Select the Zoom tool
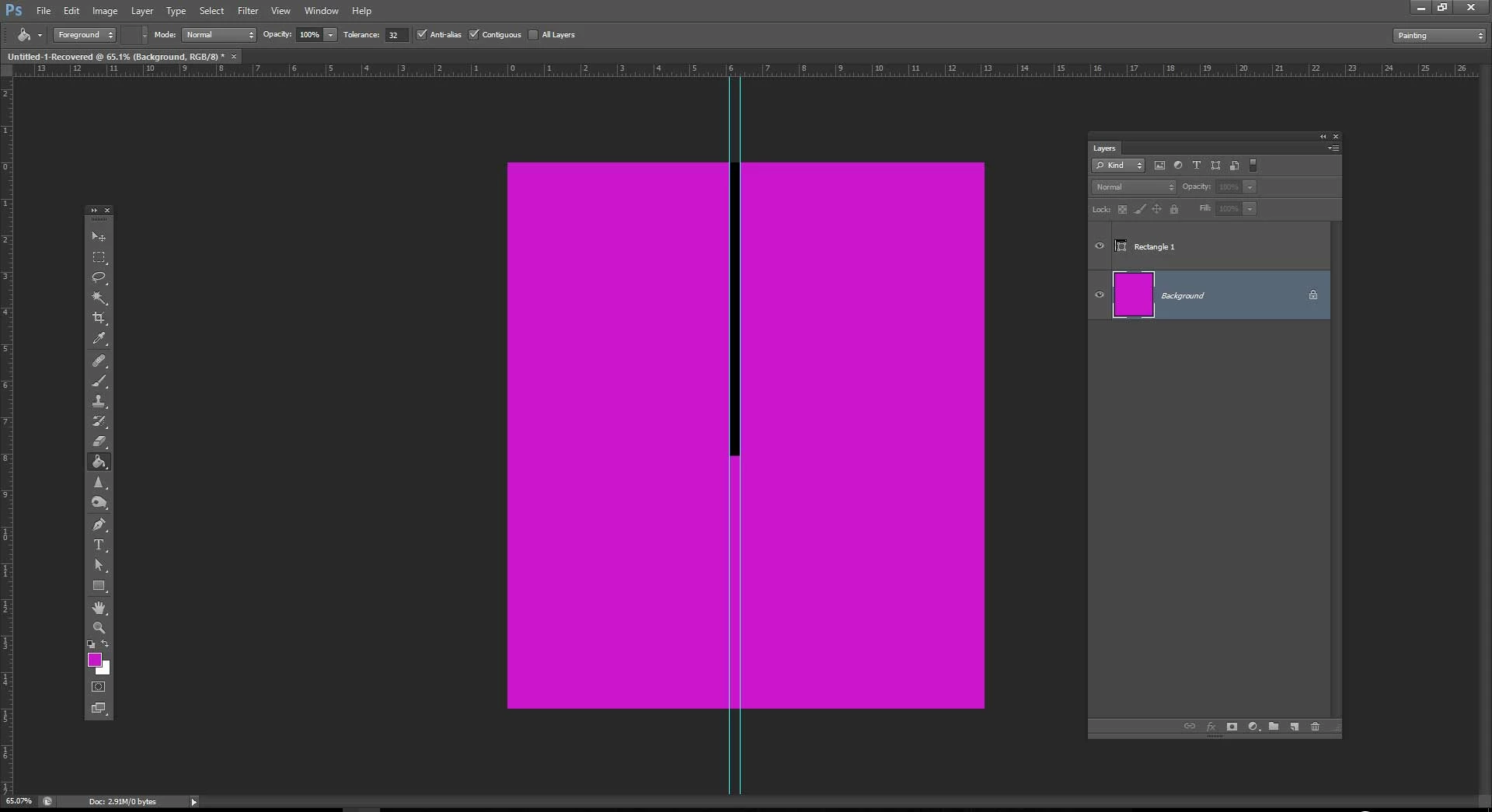 99,628
